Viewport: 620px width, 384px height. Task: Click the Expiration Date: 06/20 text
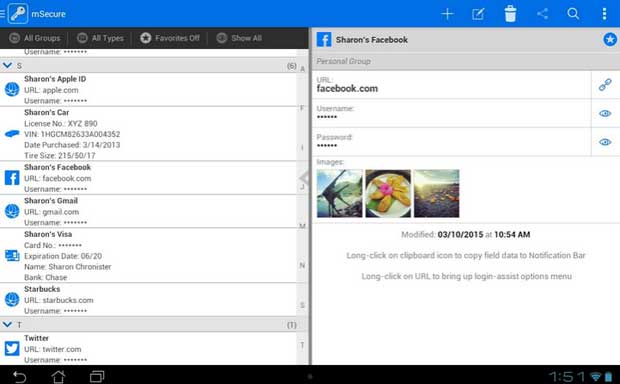point(63,256)
